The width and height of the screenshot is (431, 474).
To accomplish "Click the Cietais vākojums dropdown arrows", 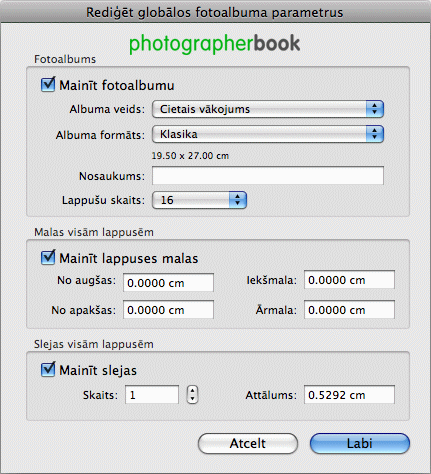I will click(x=375, y=109).
